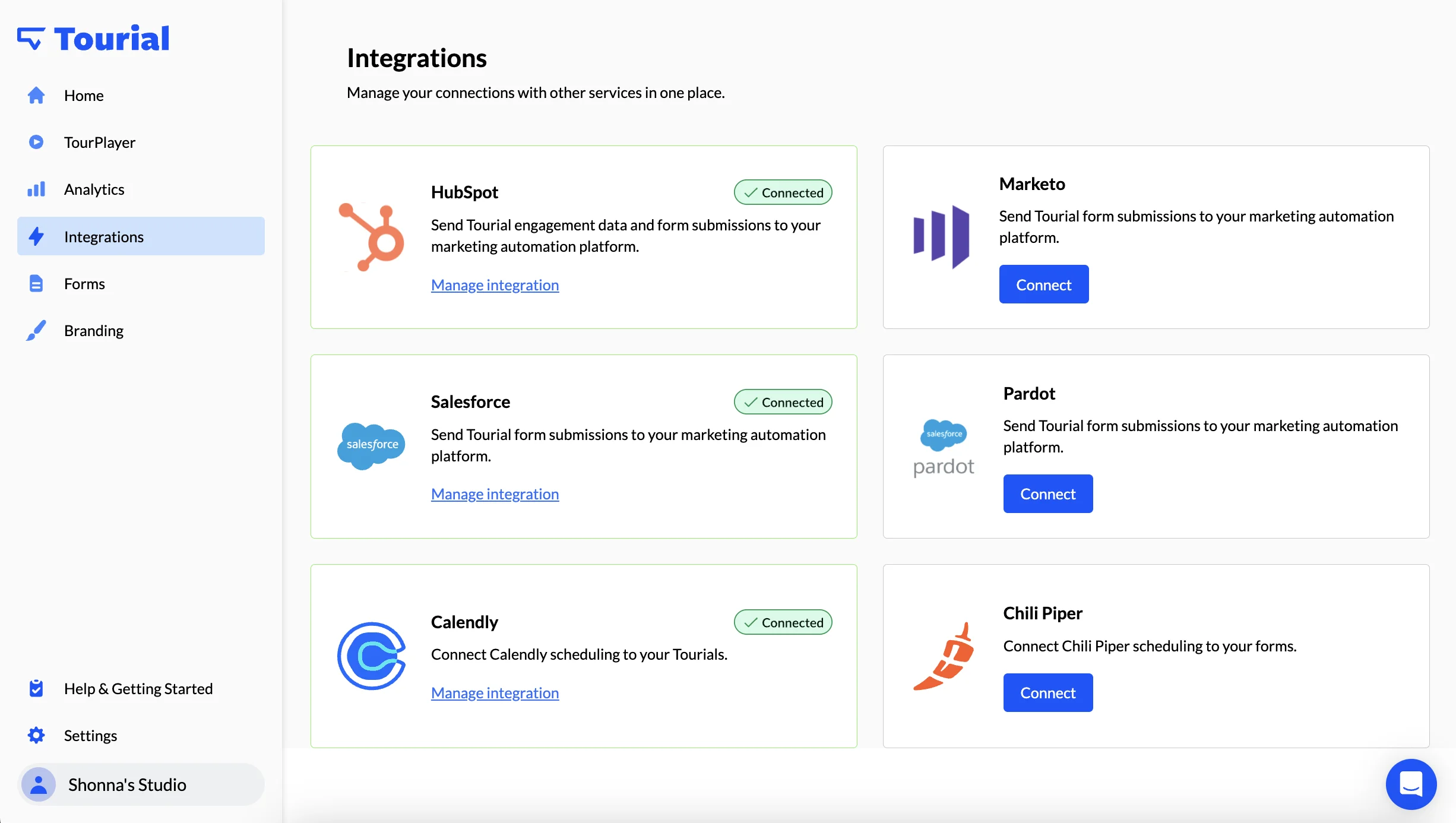
Task: Navigate to Forms
Action: point(141,283)
